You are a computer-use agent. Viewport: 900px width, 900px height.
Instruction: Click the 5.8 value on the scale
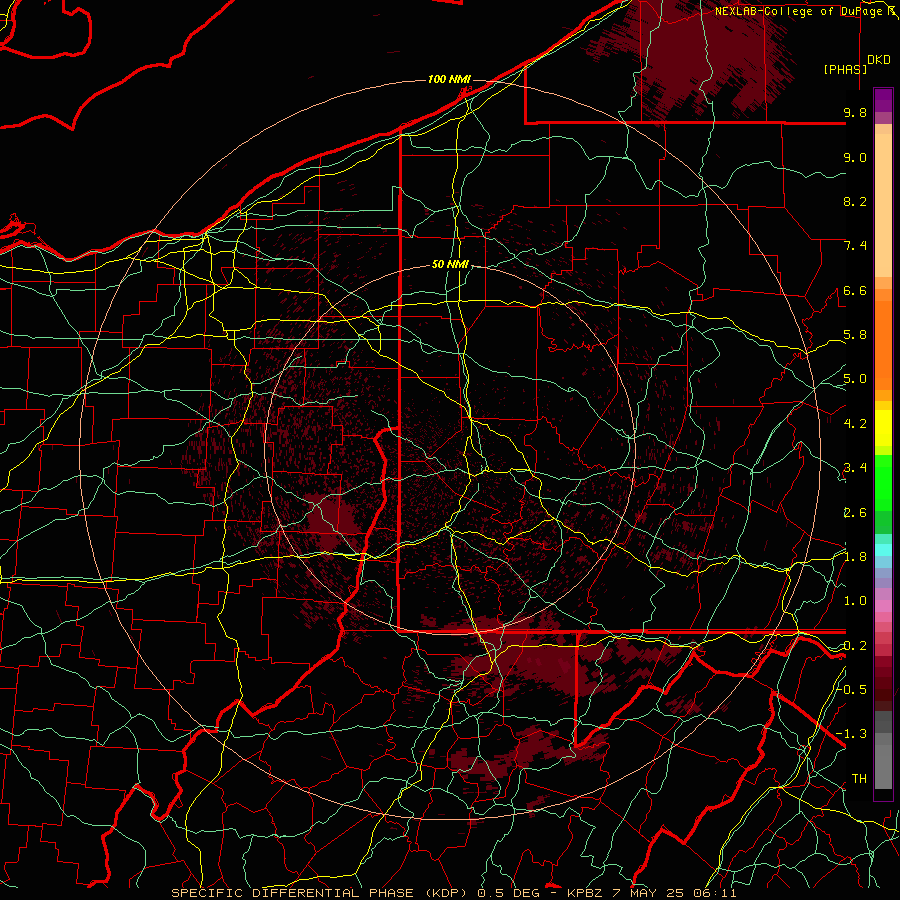(855, 335)
